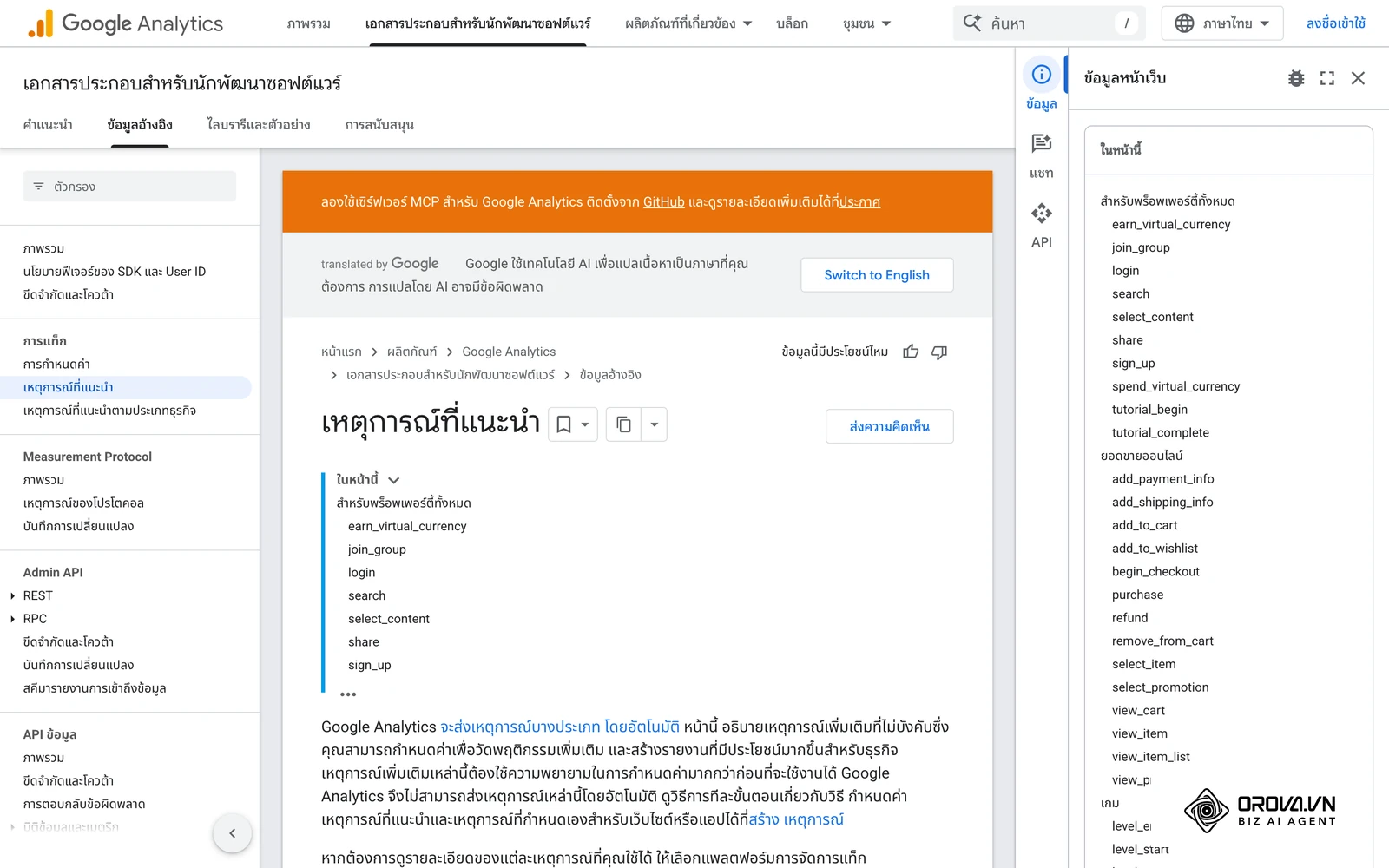Open the GitHub link in banner

664,201
